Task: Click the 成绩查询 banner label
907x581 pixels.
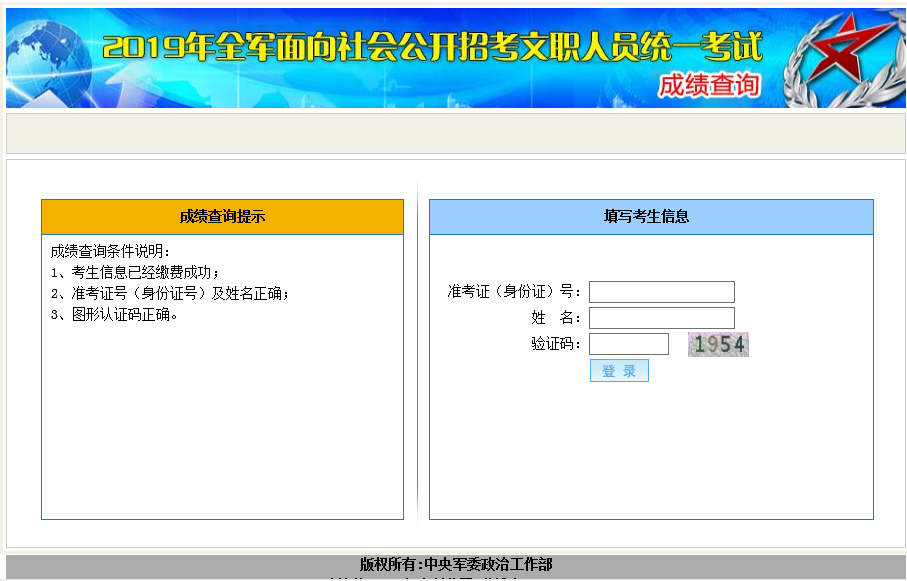Action: point(709,86)
